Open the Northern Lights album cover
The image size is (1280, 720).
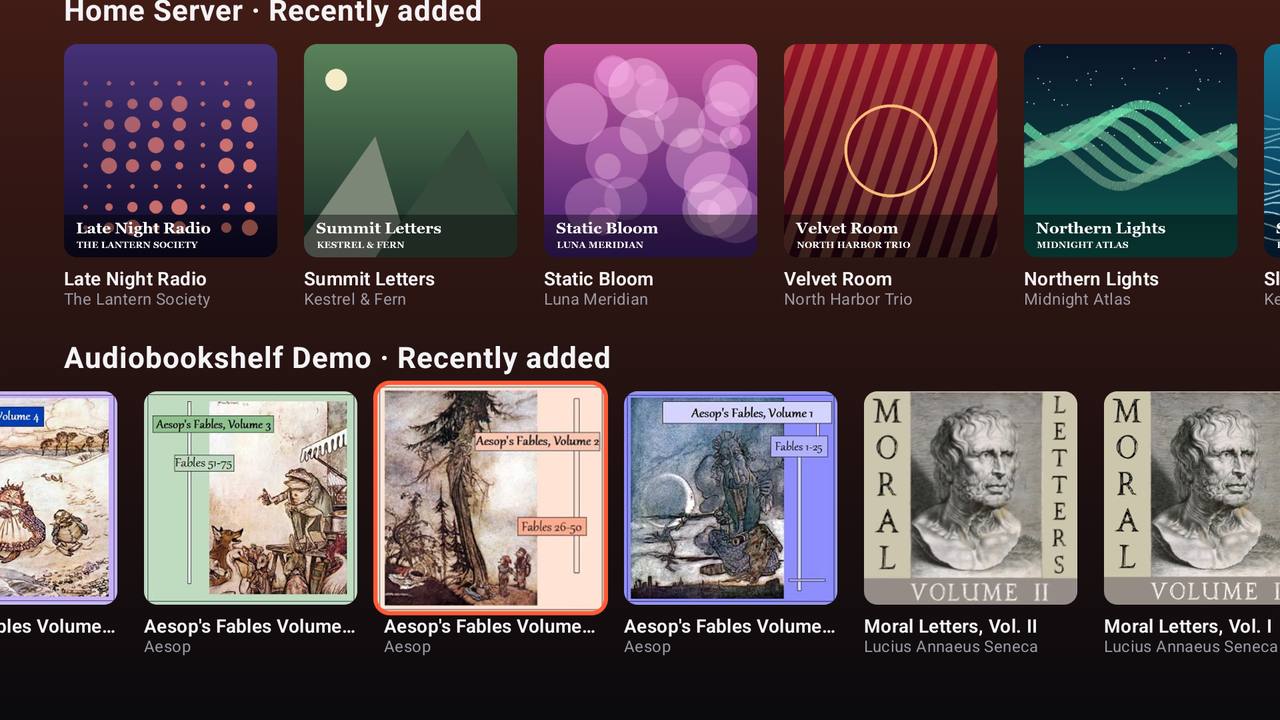coord(1131,150)
